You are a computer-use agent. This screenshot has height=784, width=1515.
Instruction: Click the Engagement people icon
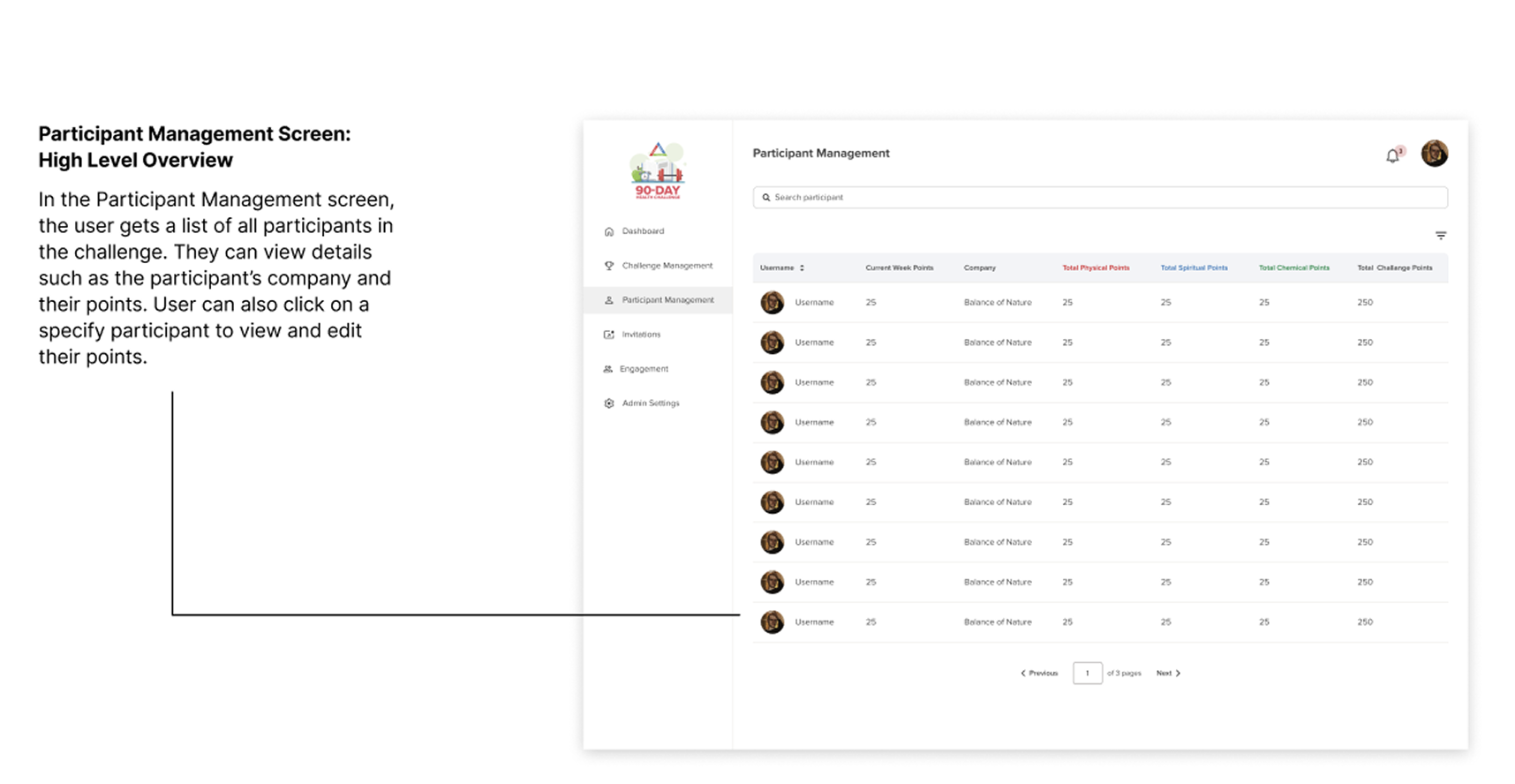[607, 369]
